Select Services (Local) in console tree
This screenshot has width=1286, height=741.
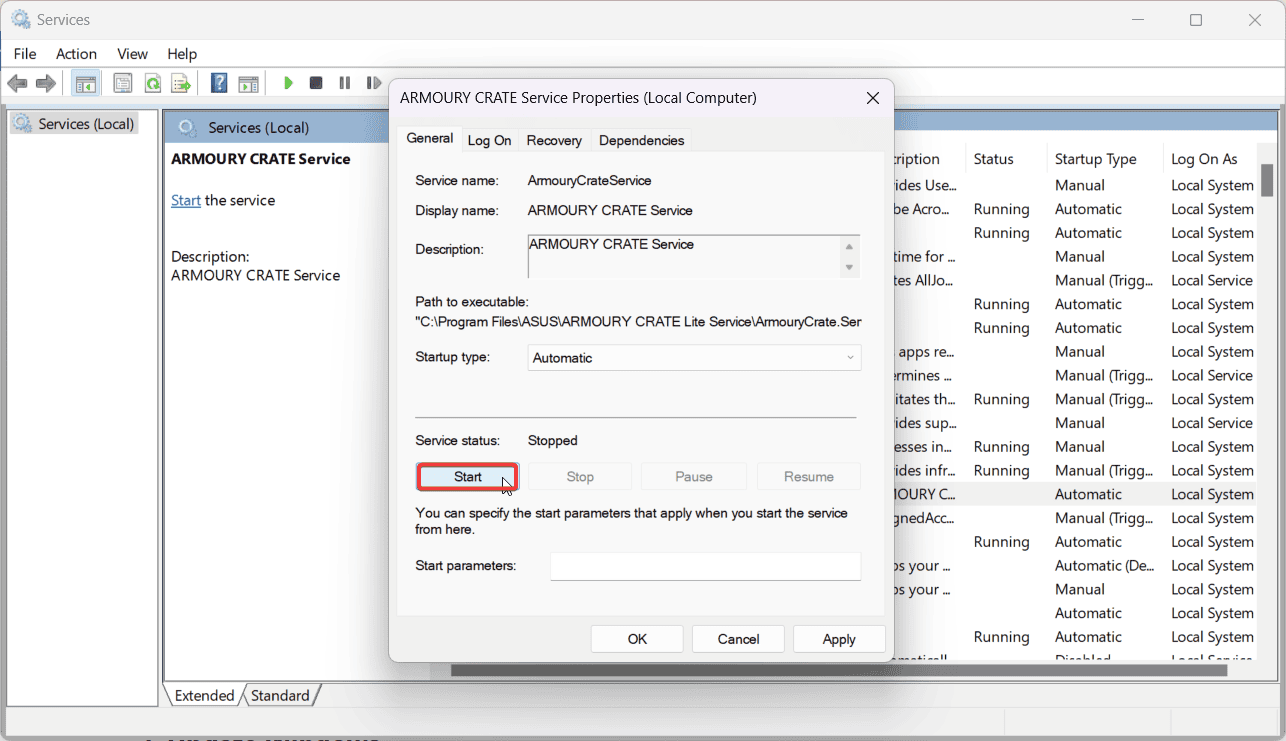(x=74, y=124)
